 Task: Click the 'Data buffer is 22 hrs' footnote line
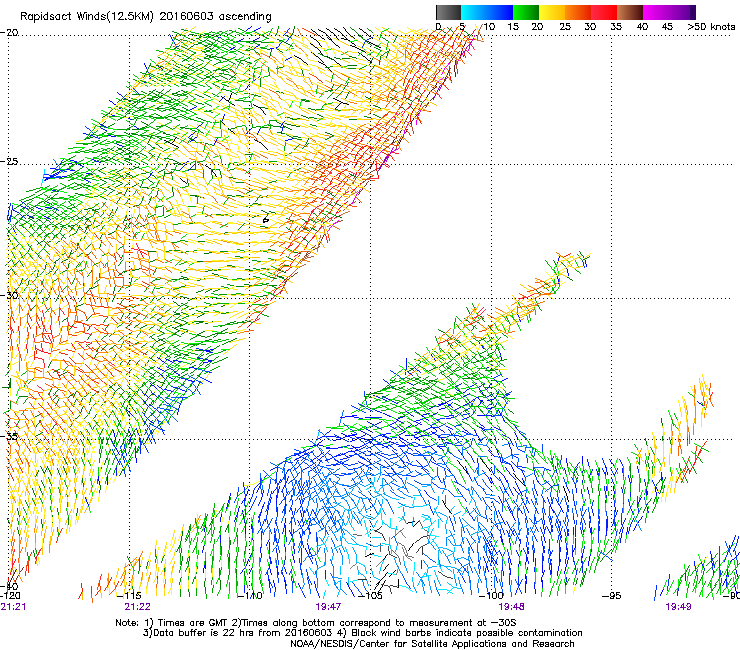coord(362,633)
